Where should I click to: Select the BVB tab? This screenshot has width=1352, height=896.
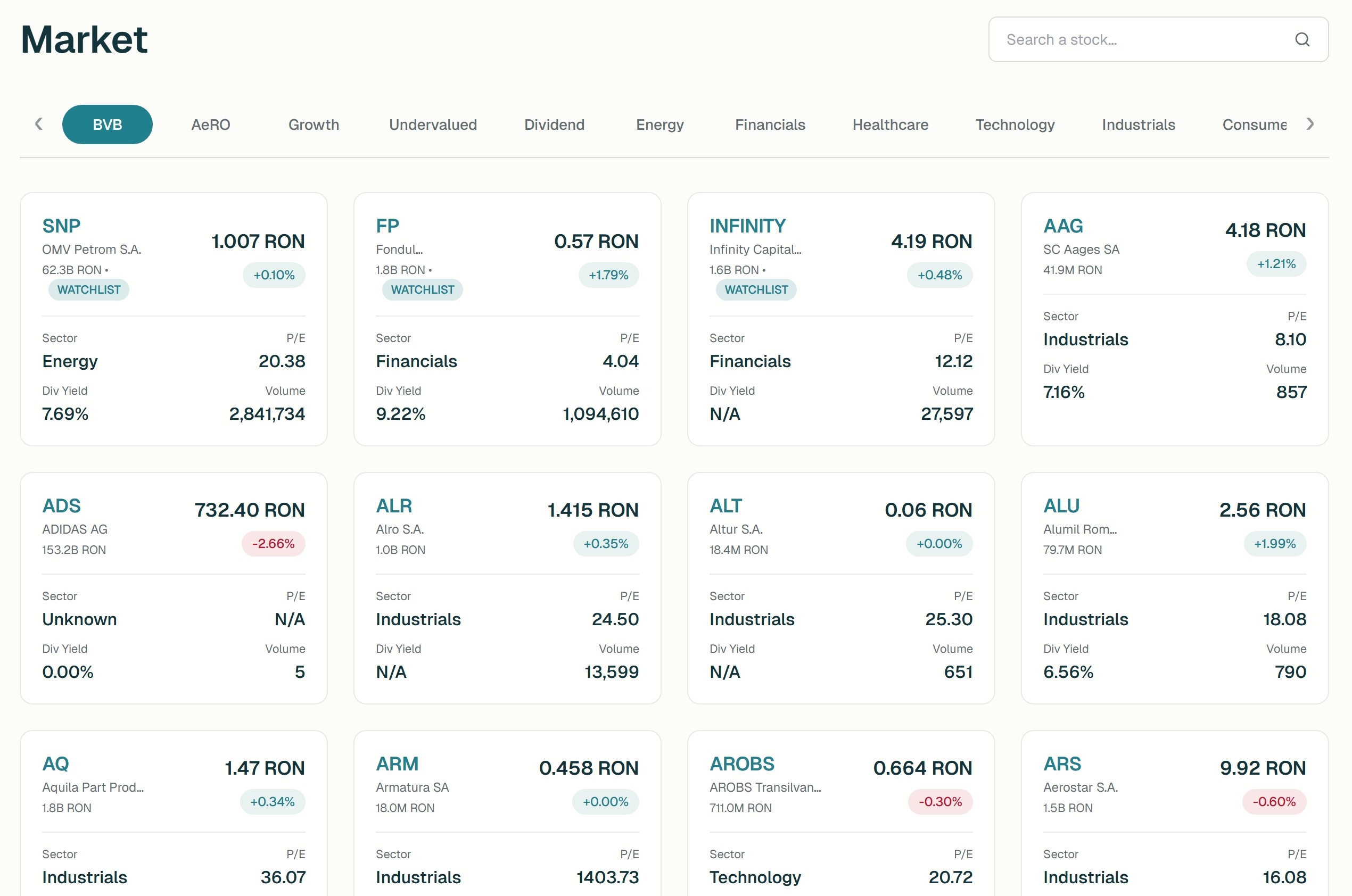(107, 125)
